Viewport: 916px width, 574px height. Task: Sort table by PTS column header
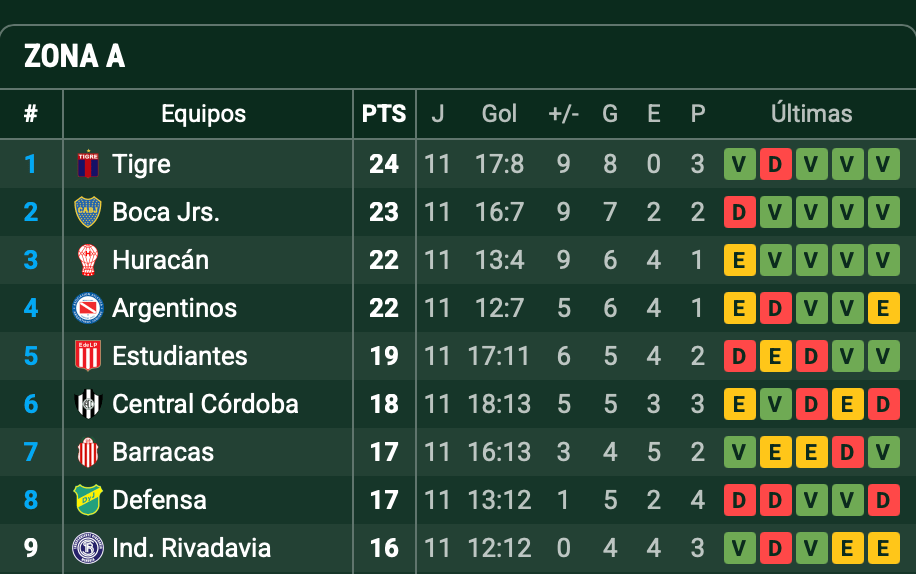[384, 114]
